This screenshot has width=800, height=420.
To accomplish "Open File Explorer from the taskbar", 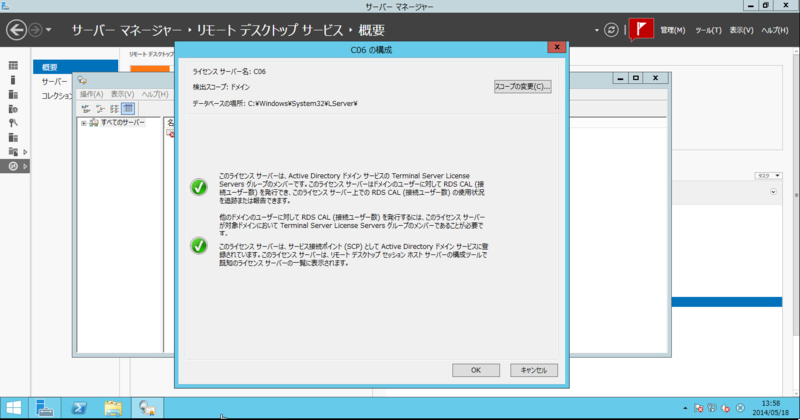I will [113, 408].
